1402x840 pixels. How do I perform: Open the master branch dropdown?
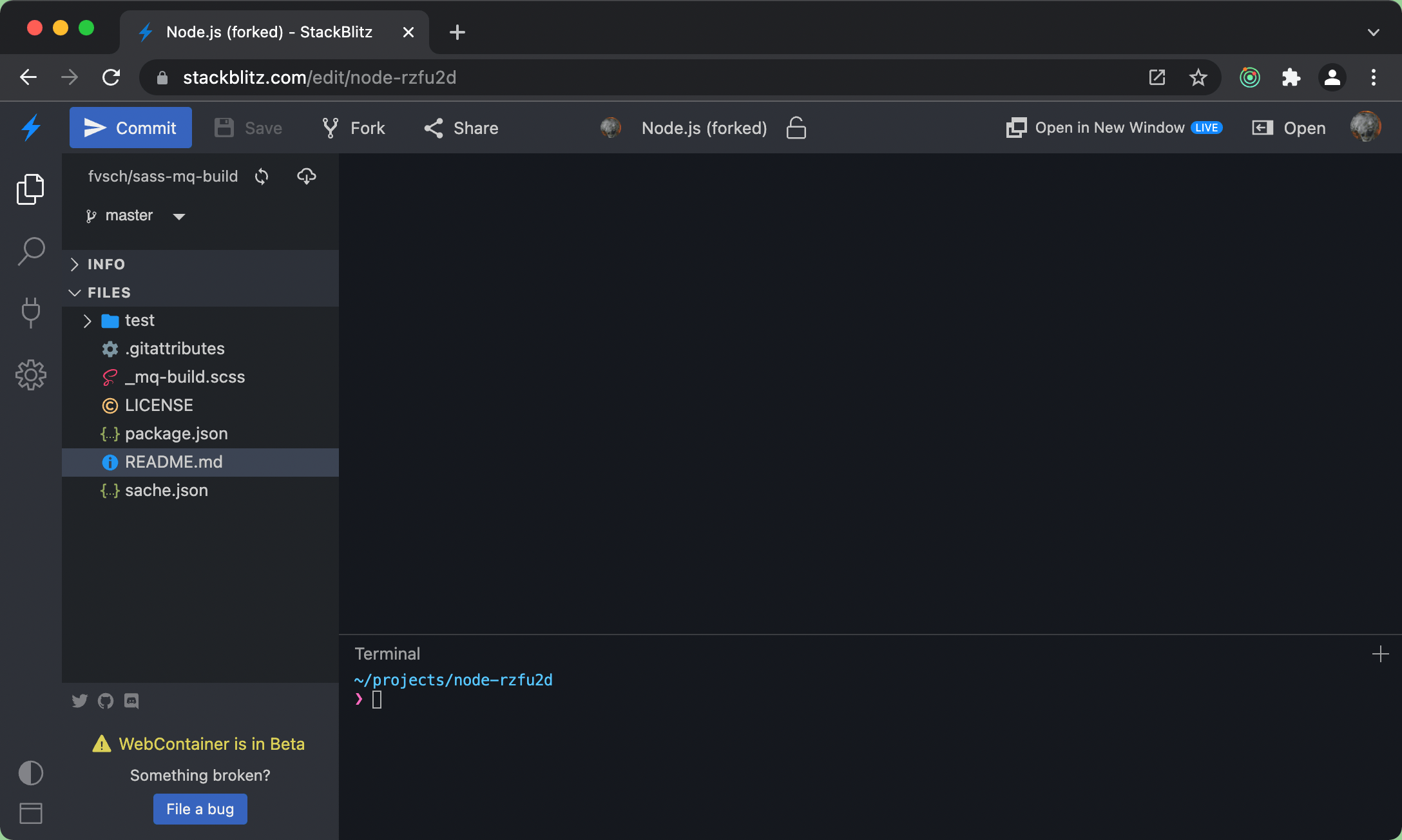(178, 216)
